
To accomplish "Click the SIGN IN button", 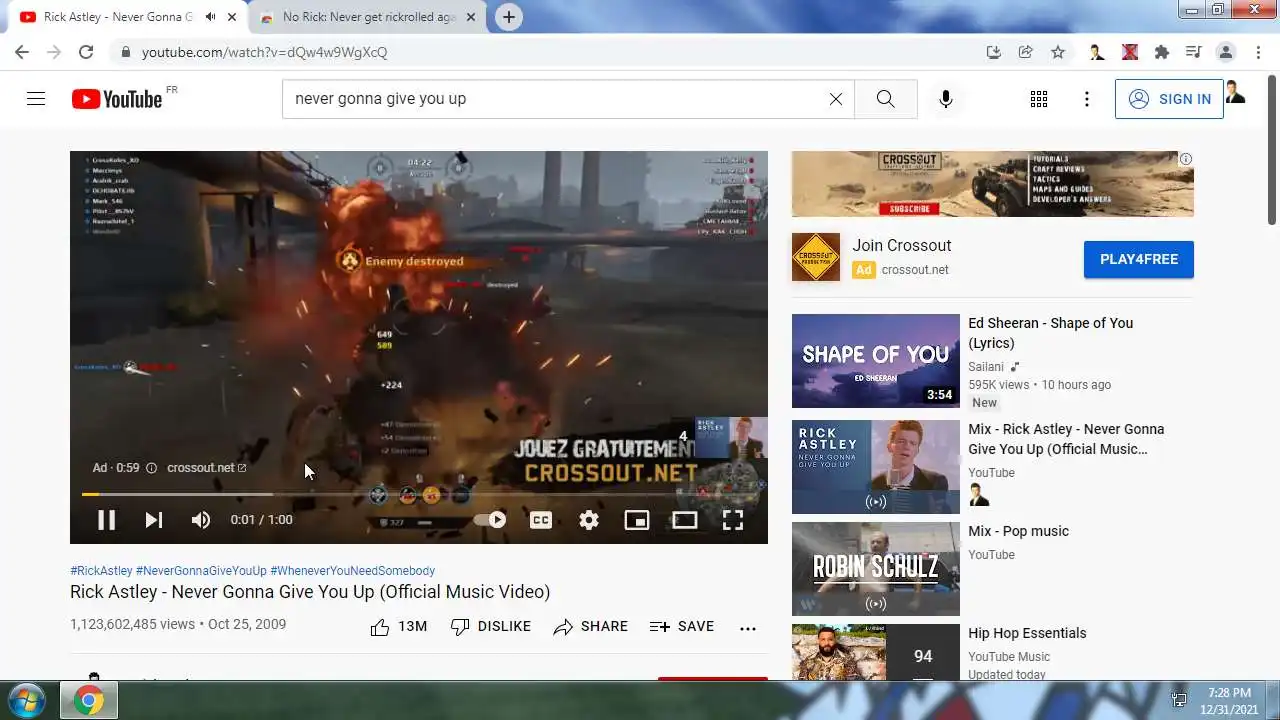I will pyautogui.click(x=1169, y=99).
